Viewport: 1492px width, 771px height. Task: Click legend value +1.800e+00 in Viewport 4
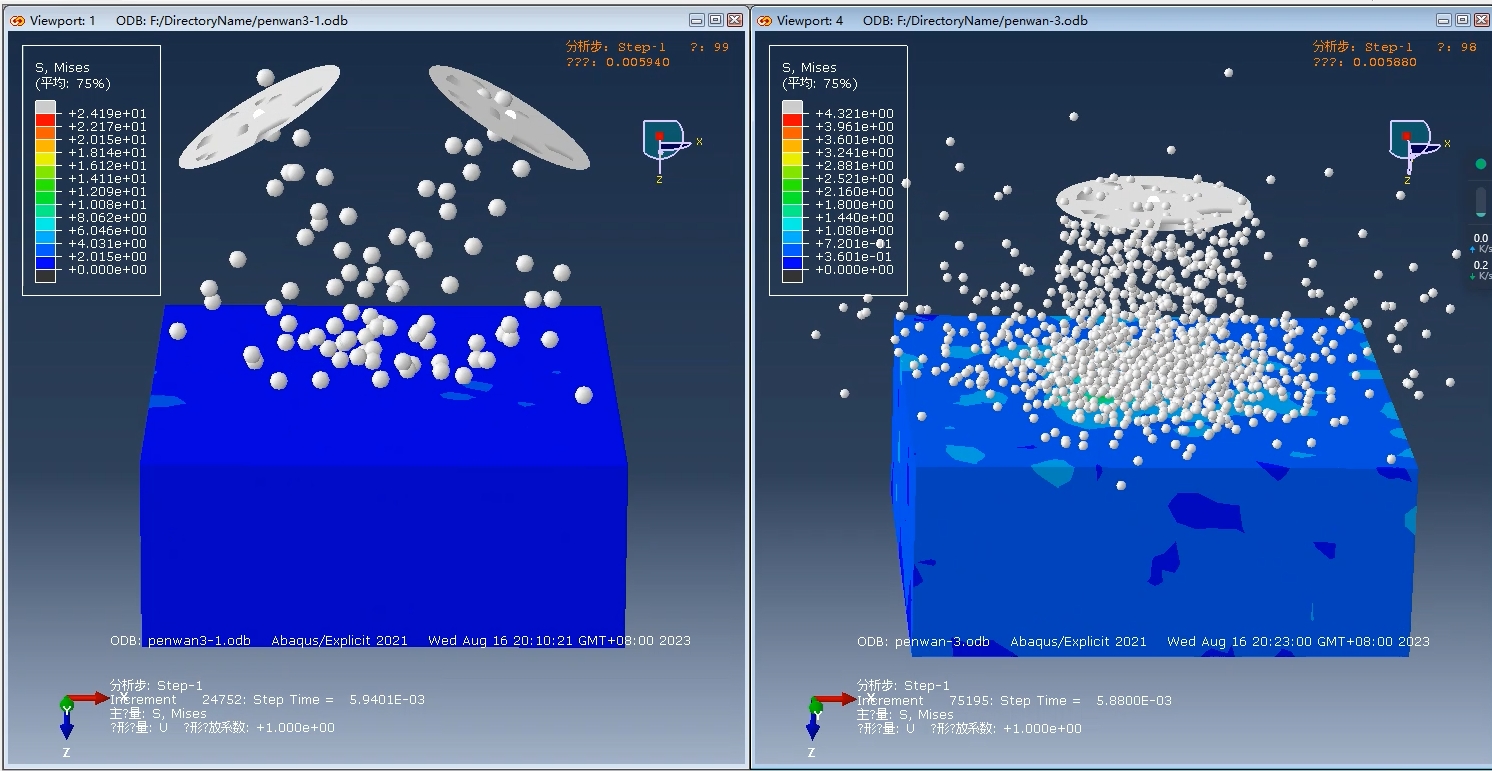(x=854, y=205)
